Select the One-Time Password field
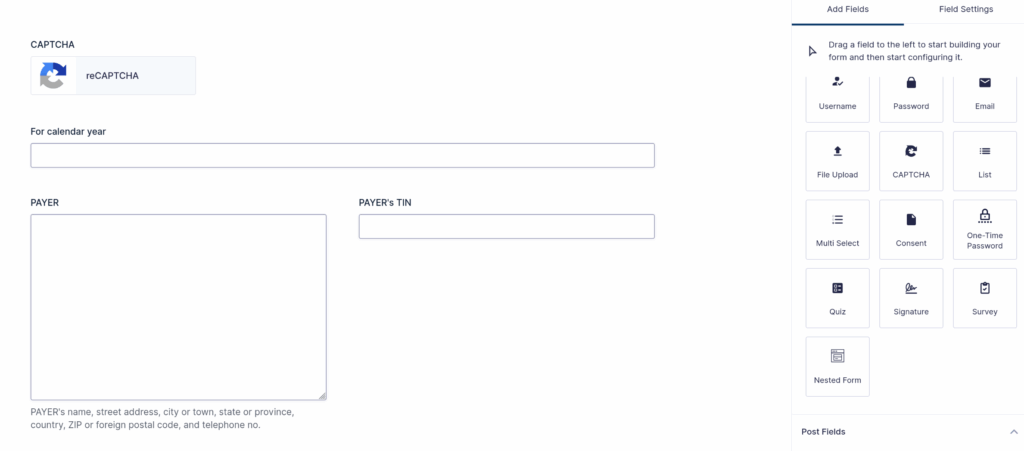Image resolution: width=1024 pixels, height=451 pixels. point(984,230)
